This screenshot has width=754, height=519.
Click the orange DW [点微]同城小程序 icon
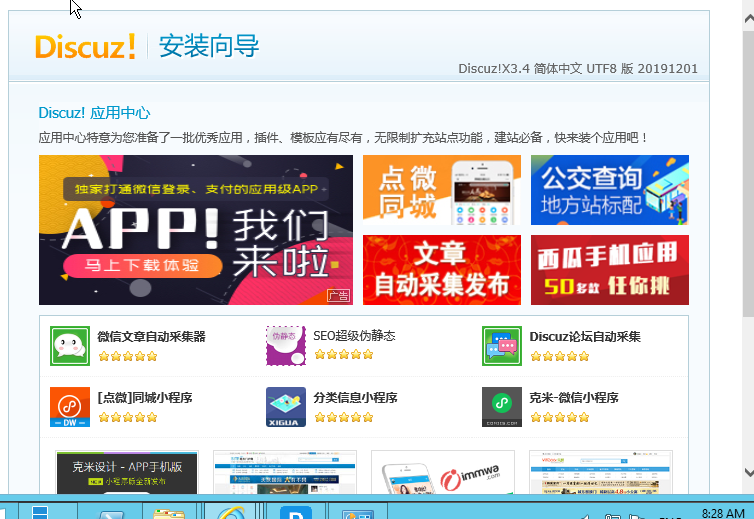click(70, 407)
